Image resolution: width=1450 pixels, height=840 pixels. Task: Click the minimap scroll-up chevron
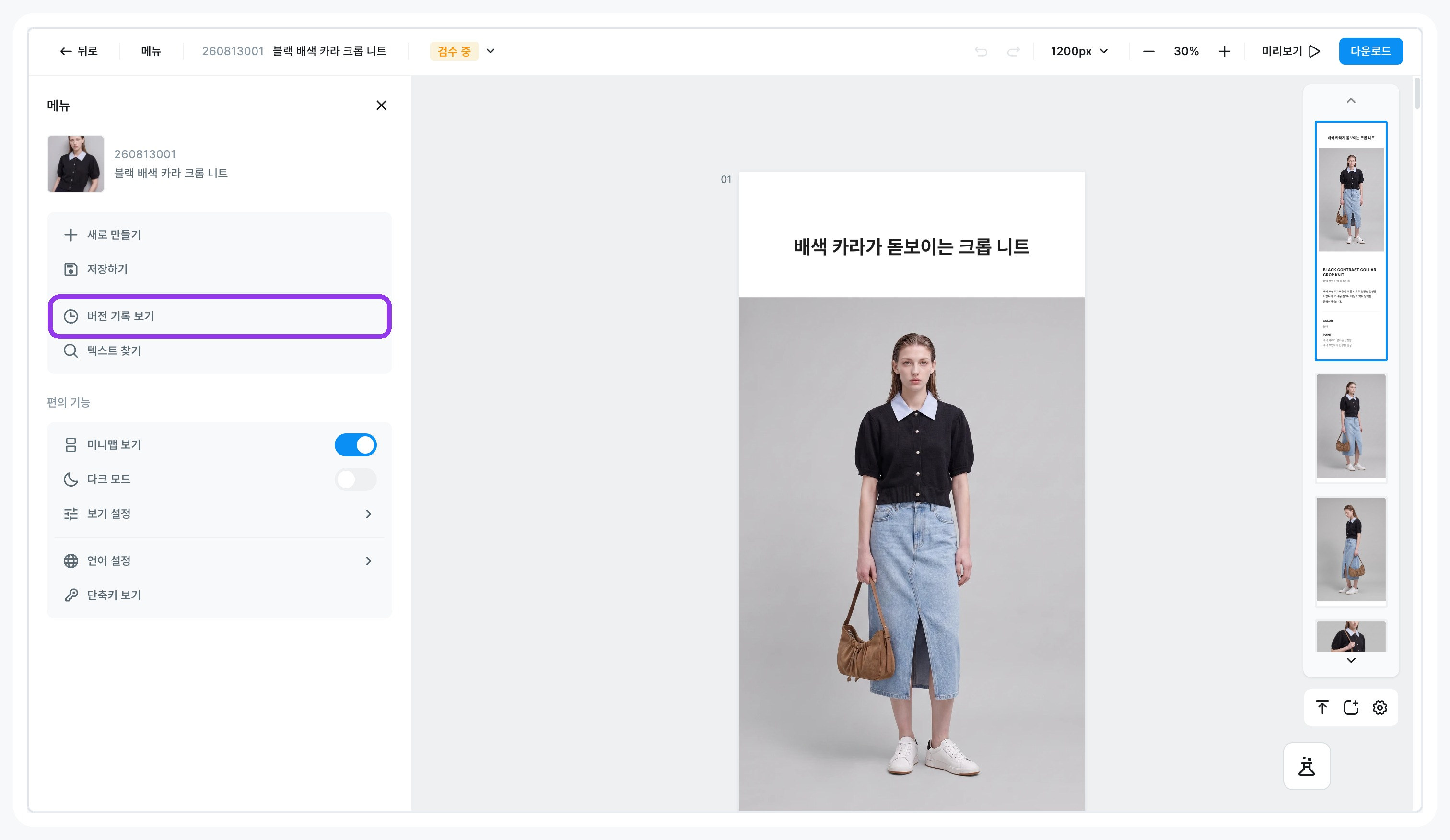pos(1351,101)
